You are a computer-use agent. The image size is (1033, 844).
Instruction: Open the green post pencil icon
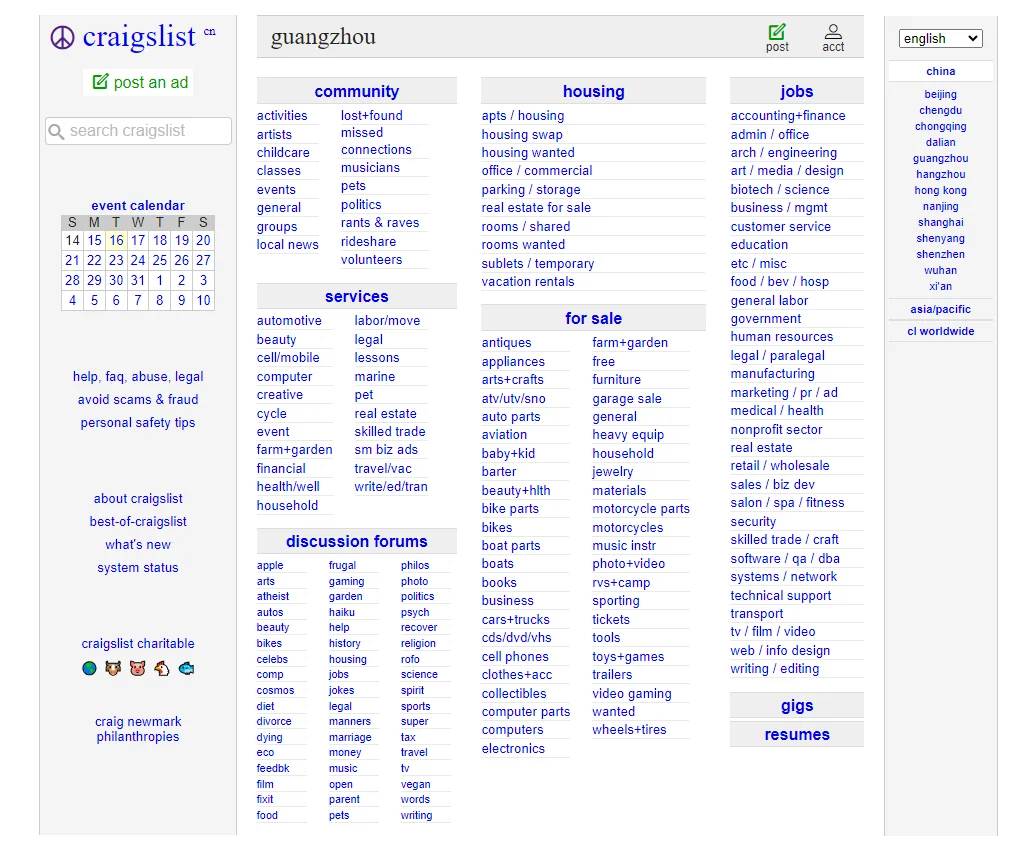click(x=778, y=31)
